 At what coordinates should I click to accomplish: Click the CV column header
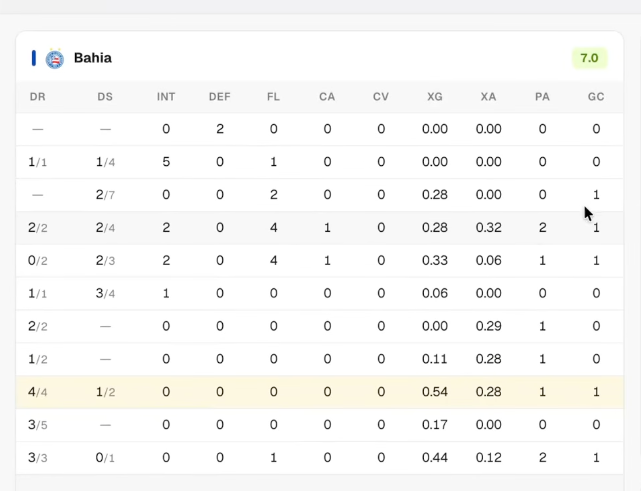(381, 97)
